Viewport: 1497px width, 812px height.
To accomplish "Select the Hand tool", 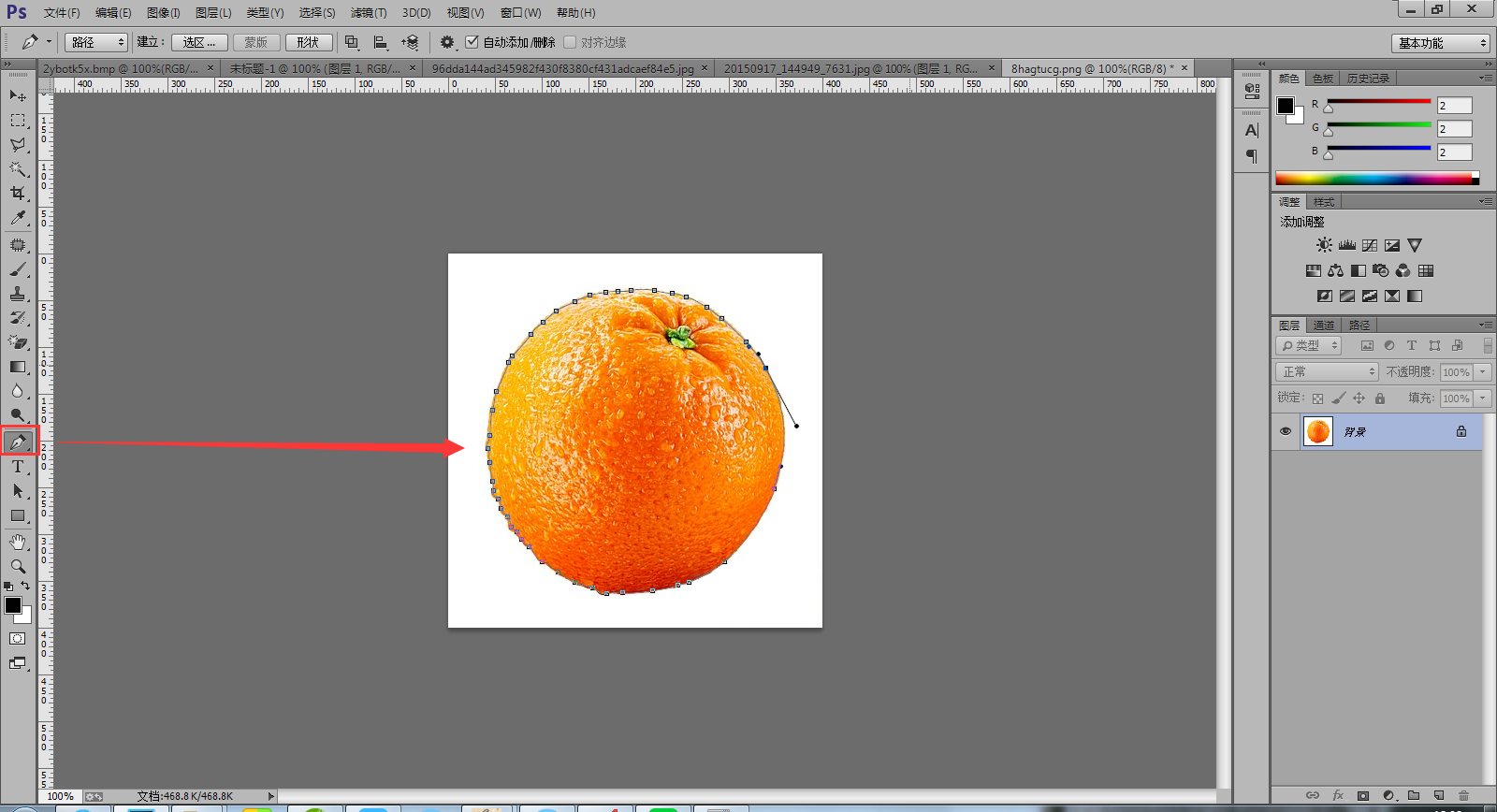I will 18,543.
